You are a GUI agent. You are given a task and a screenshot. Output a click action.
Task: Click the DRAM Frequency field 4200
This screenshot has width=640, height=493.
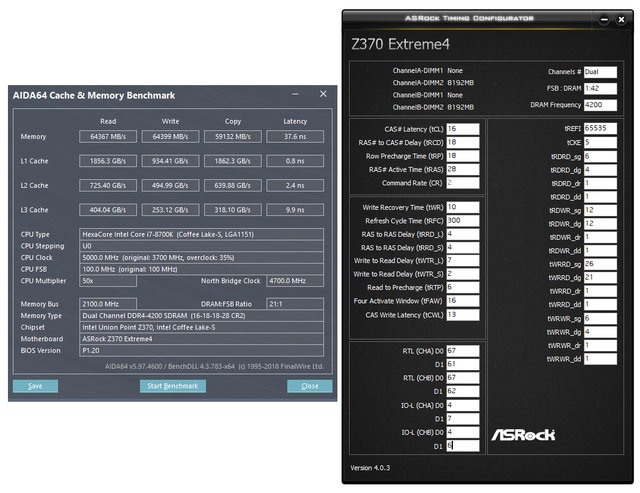coord(600,105)
